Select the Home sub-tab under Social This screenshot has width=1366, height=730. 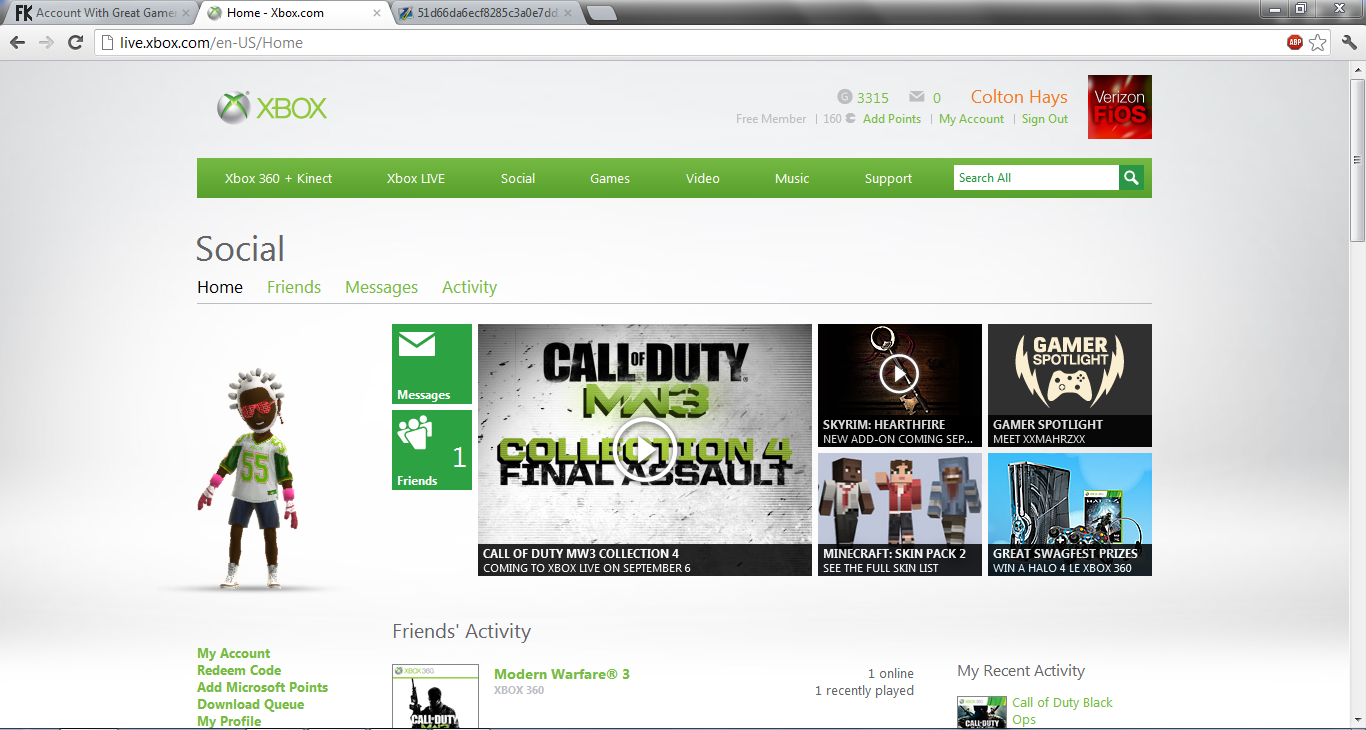(x=220, y=287)
